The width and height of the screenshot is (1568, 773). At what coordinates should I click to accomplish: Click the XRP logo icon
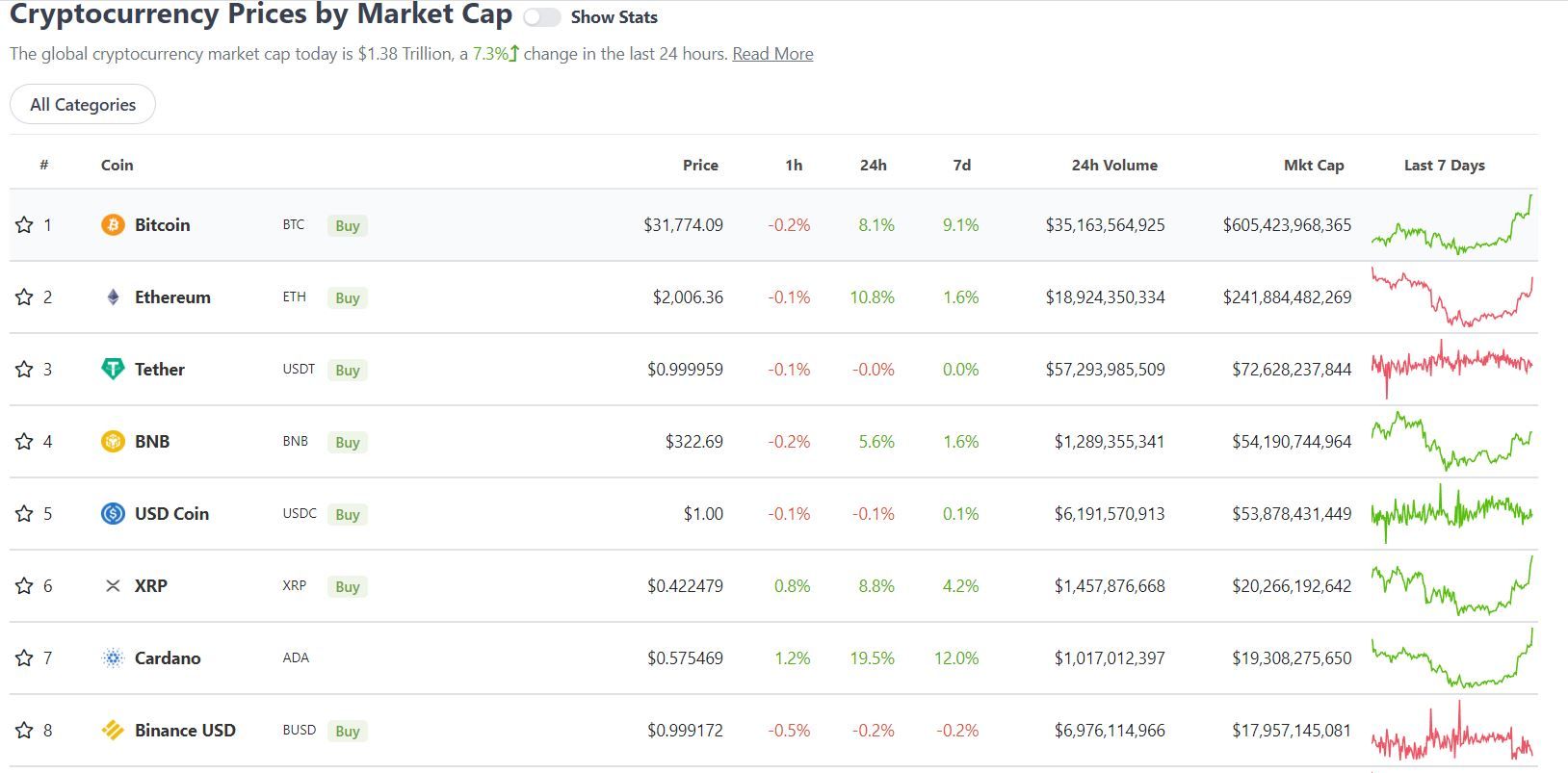coord(113,586)
